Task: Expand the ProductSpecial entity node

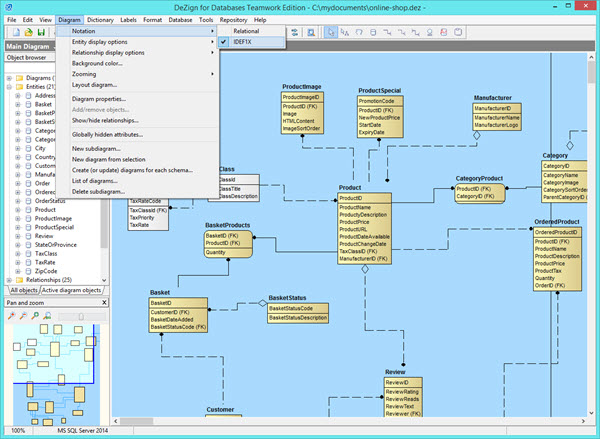Action: (18, 227)
